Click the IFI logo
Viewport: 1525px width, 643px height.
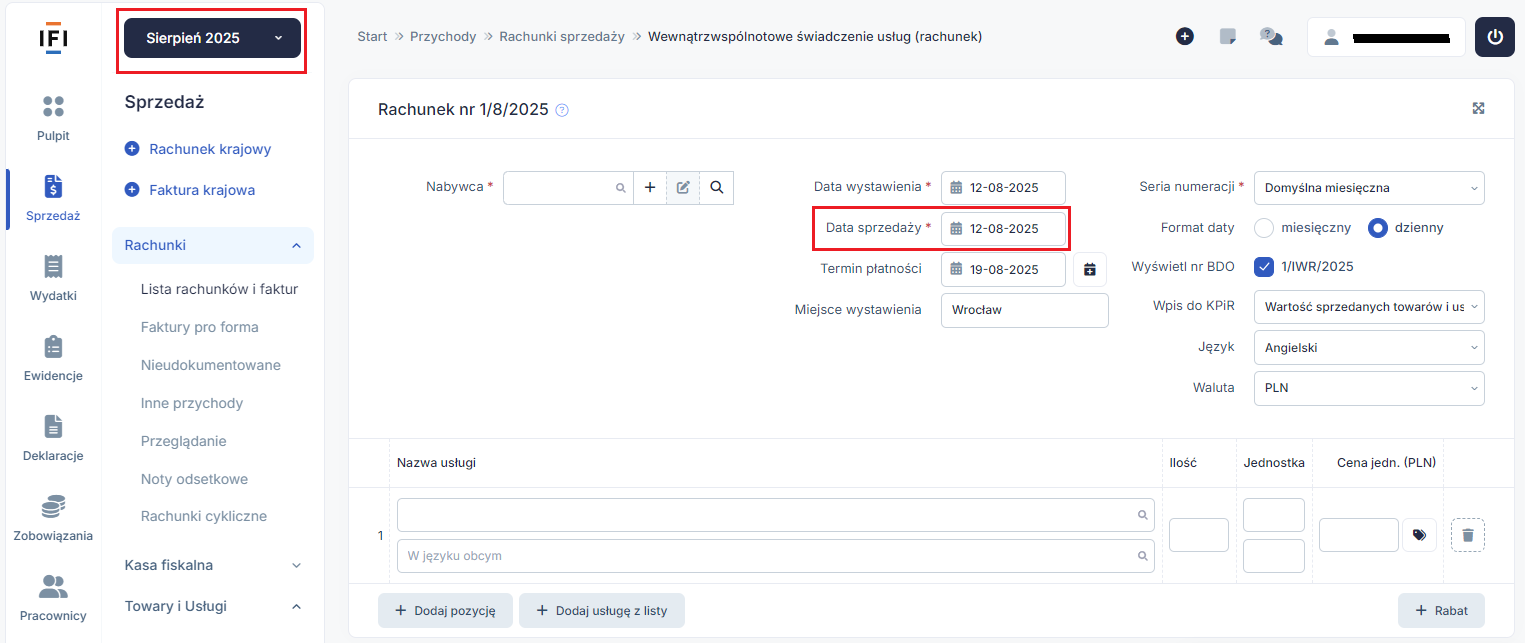pyautogui.click(x=53, y=38)
